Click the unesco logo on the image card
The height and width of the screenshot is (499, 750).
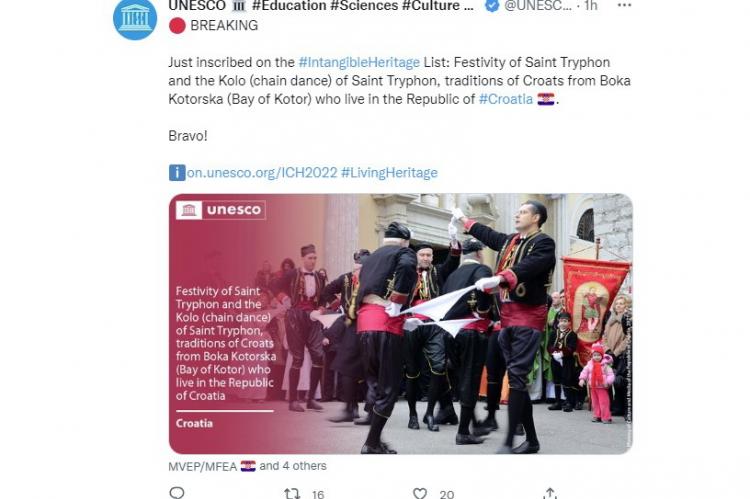tap(221, 210)
